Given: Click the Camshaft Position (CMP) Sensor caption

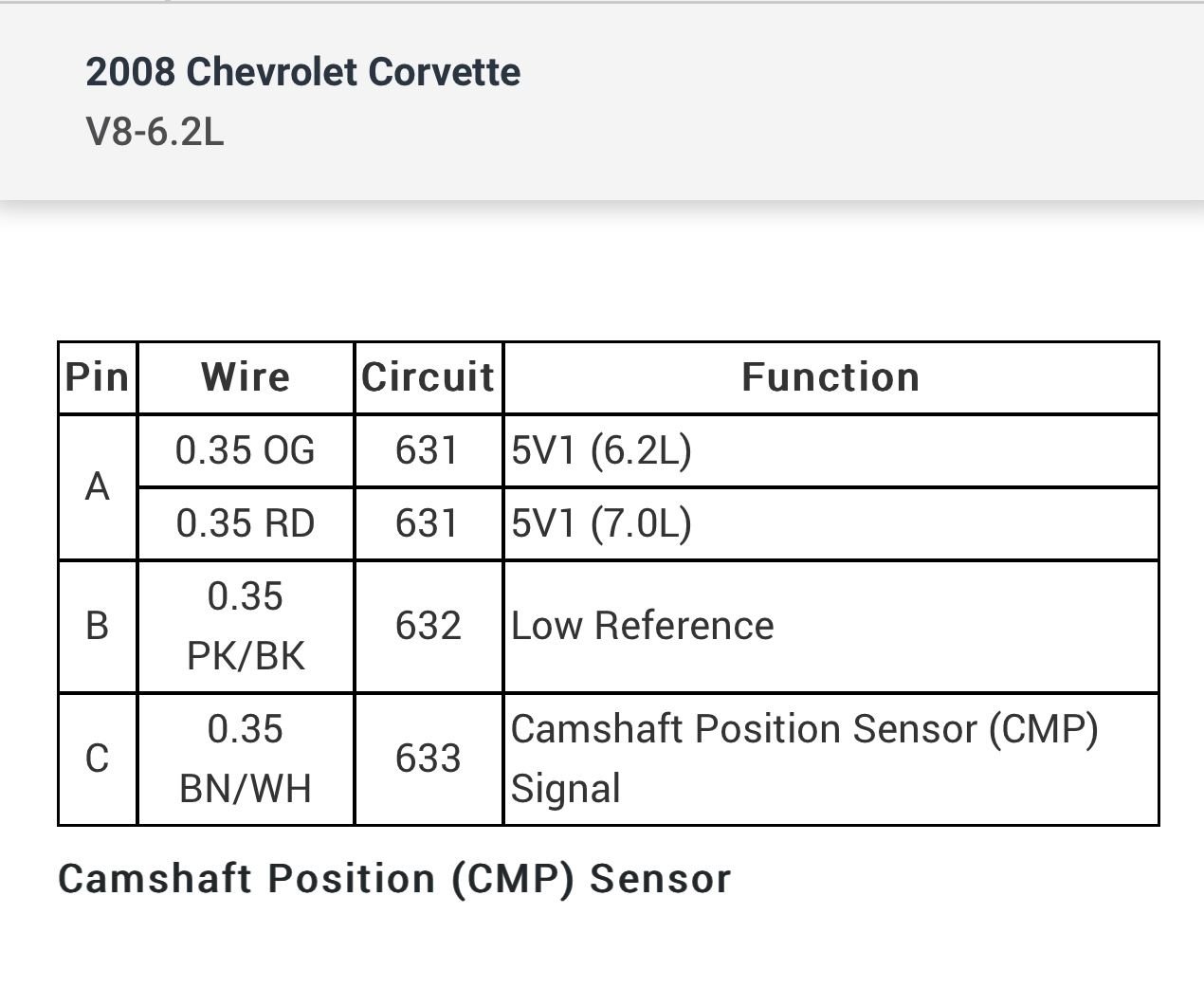Looking at the screenshot, I should click(x=394, y=879).
